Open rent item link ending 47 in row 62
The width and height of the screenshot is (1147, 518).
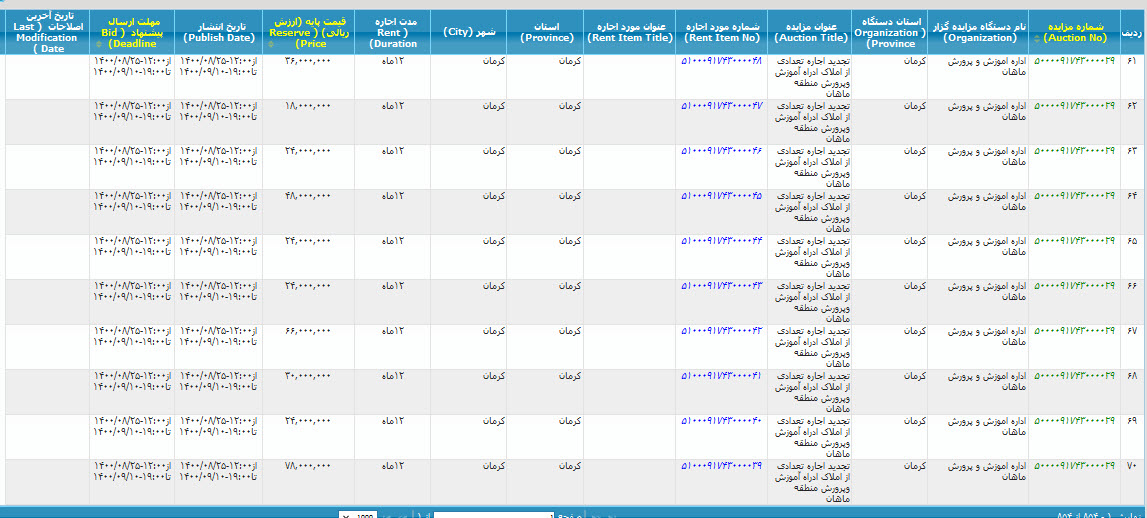pos(721,106)
